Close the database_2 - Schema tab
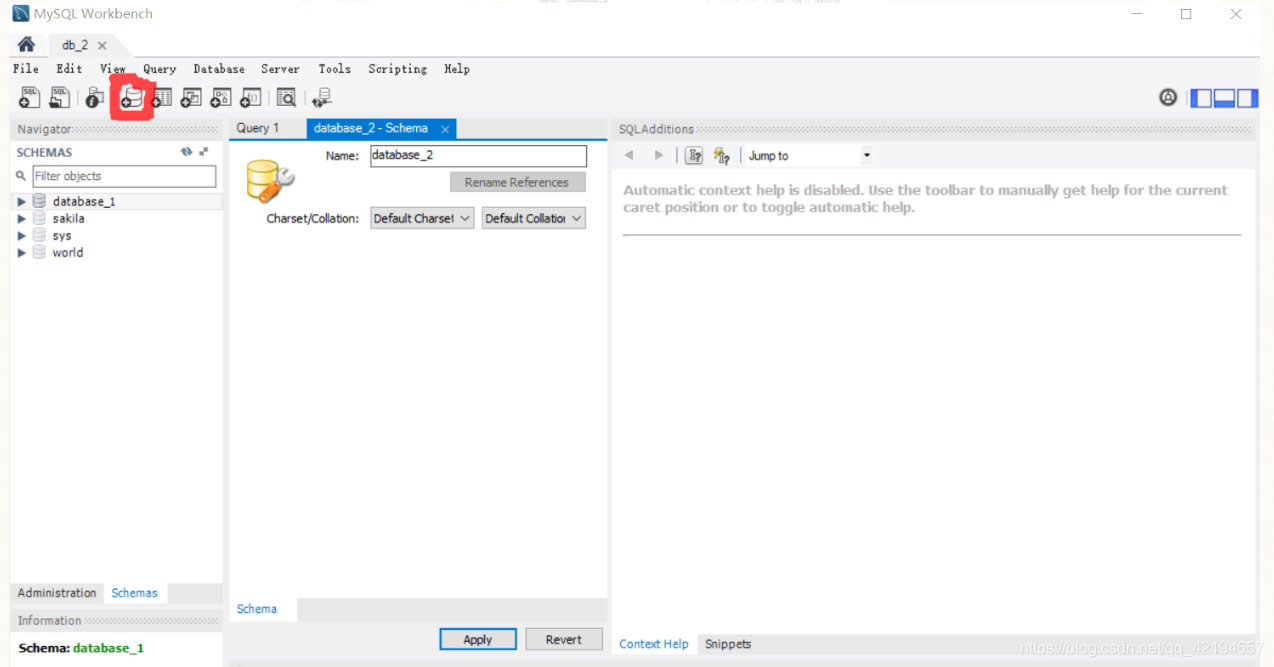Image resolution: width=1274 pixels, height=667 pixels. pyautogui.click(x=445, y=129)
